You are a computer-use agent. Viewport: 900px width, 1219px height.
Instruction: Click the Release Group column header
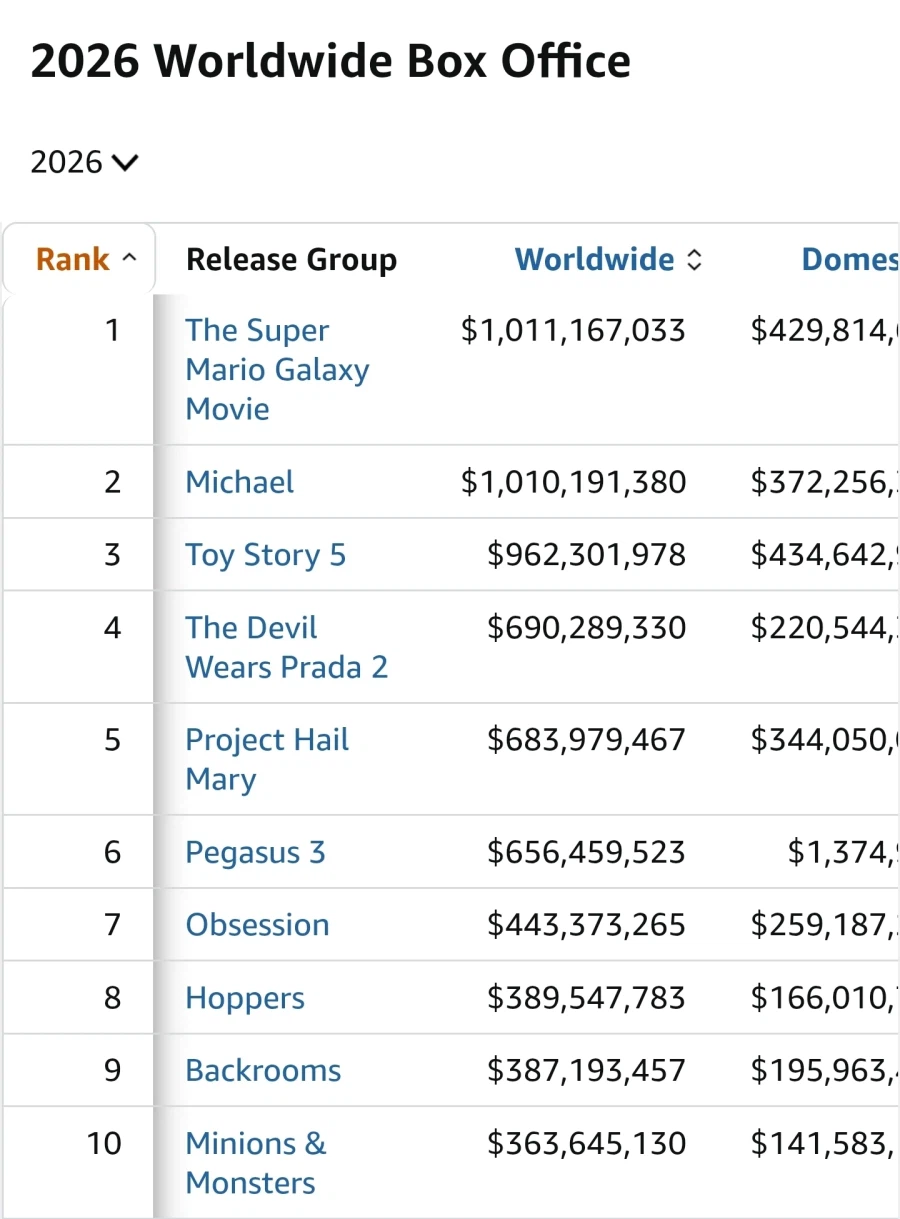click(291, 260)
